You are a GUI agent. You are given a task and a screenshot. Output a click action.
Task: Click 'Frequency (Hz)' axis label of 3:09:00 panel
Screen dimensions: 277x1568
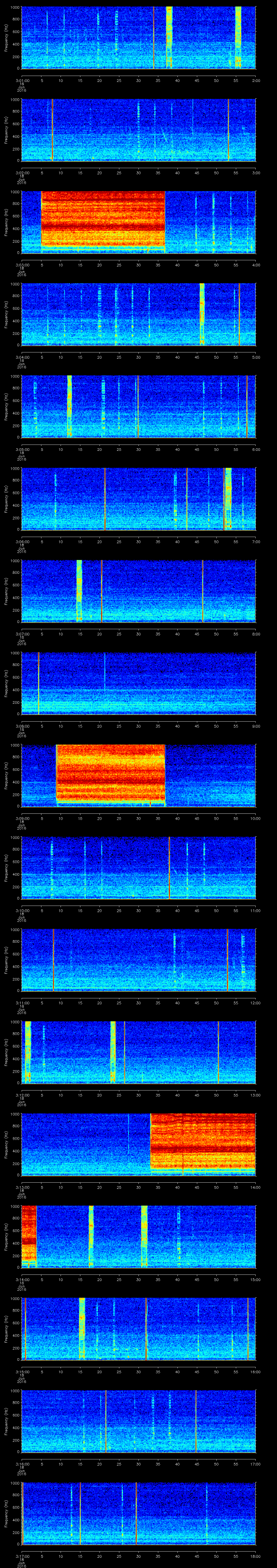pos(6,775)
